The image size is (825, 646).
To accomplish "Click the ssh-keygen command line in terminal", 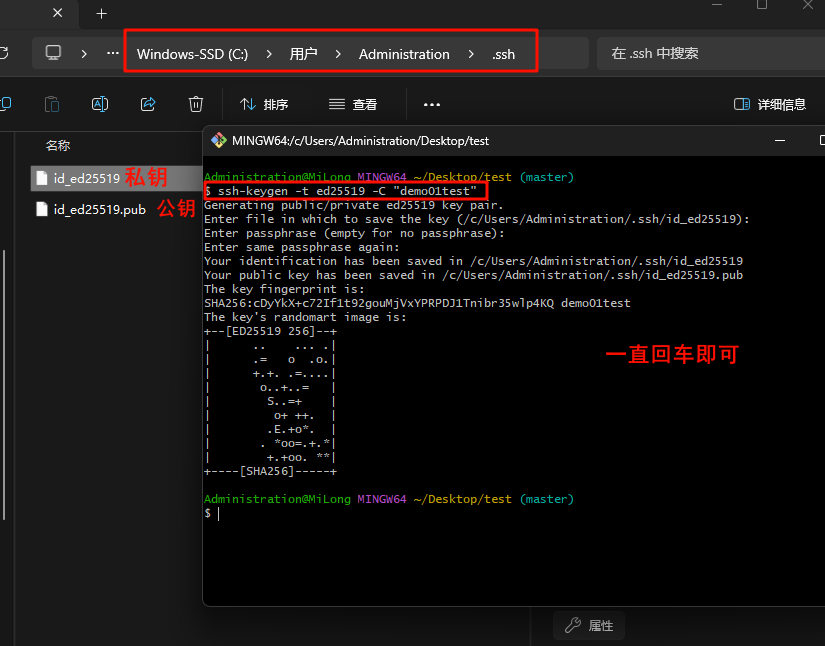I will click(x=341, y=191).
